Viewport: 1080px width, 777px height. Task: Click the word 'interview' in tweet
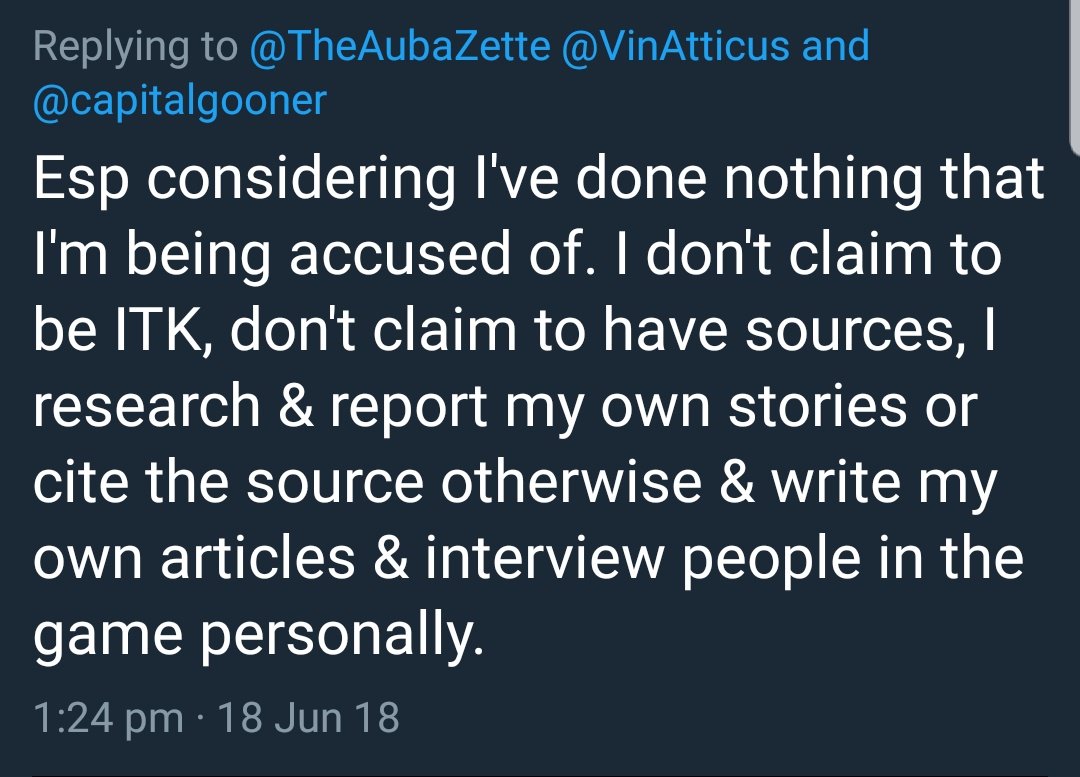coord(544,558)
